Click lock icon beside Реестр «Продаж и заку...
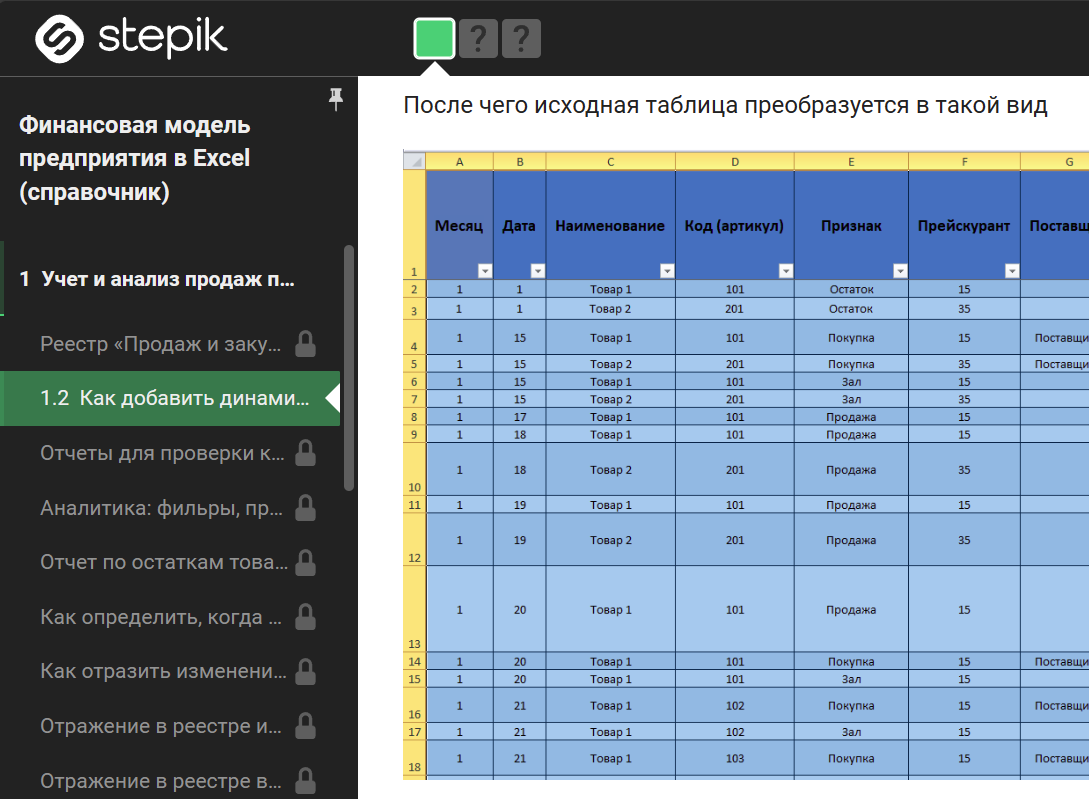Screen dimensions: 1089x799 pyautogui.click(x=306, y=343)
